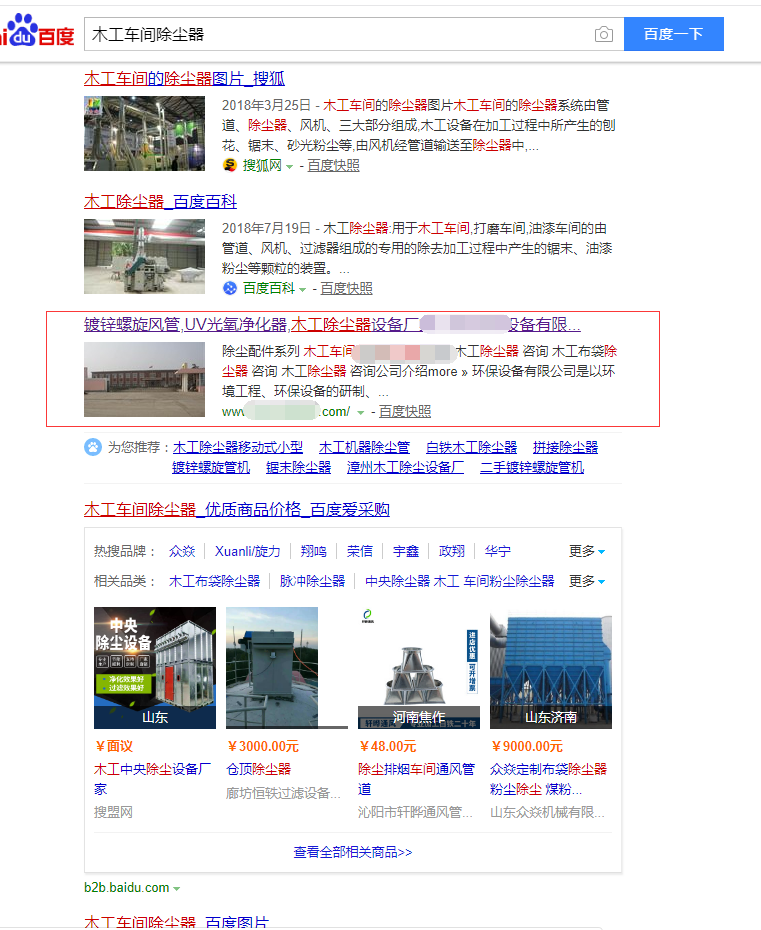Image resolution: width=761 pixels, height=930 pixels.
Task: Expand the dropdown arrow beside 百度百科 source
Action: [x=303, y=289]
